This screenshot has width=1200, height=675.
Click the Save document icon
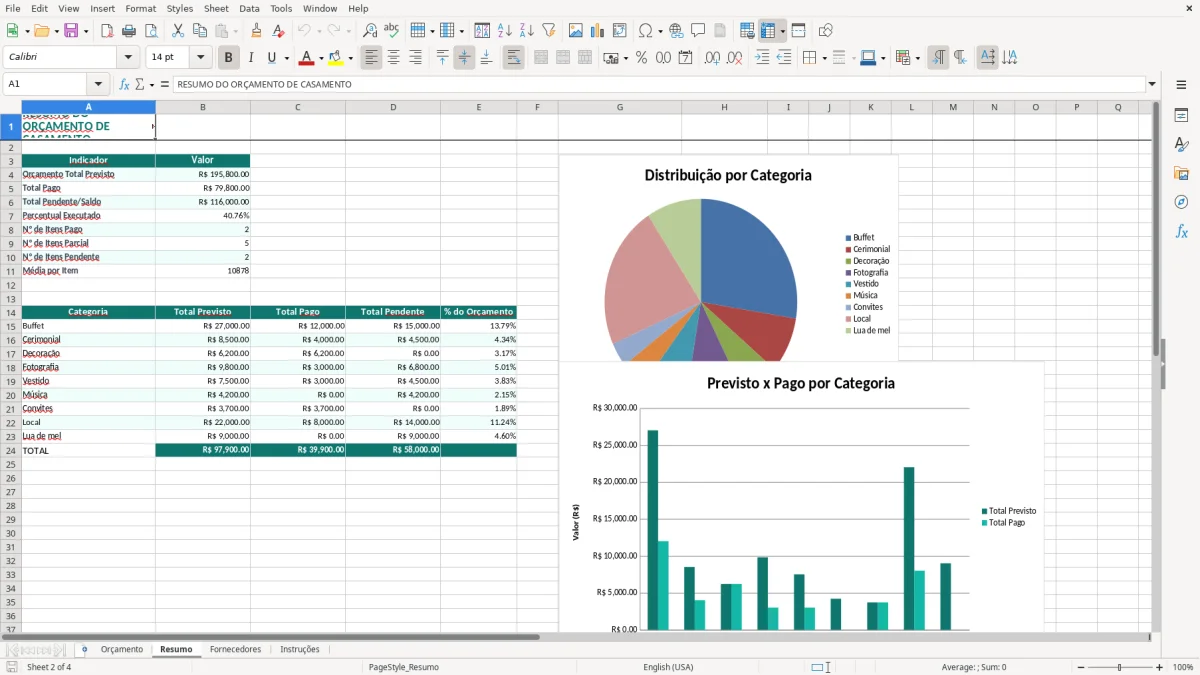(71, 31)
